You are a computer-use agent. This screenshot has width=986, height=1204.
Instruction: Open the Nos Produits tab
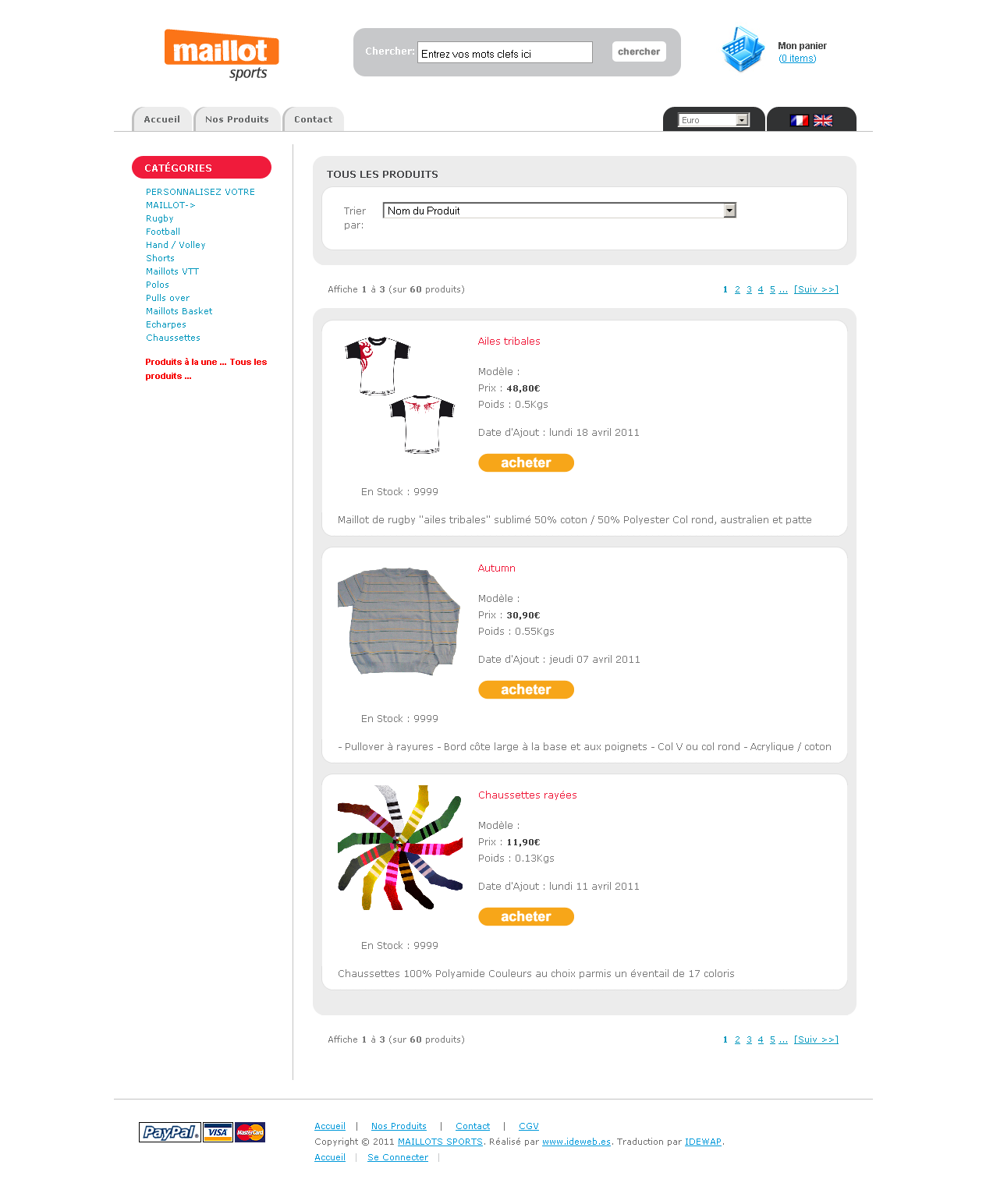[x=237, y=119]
